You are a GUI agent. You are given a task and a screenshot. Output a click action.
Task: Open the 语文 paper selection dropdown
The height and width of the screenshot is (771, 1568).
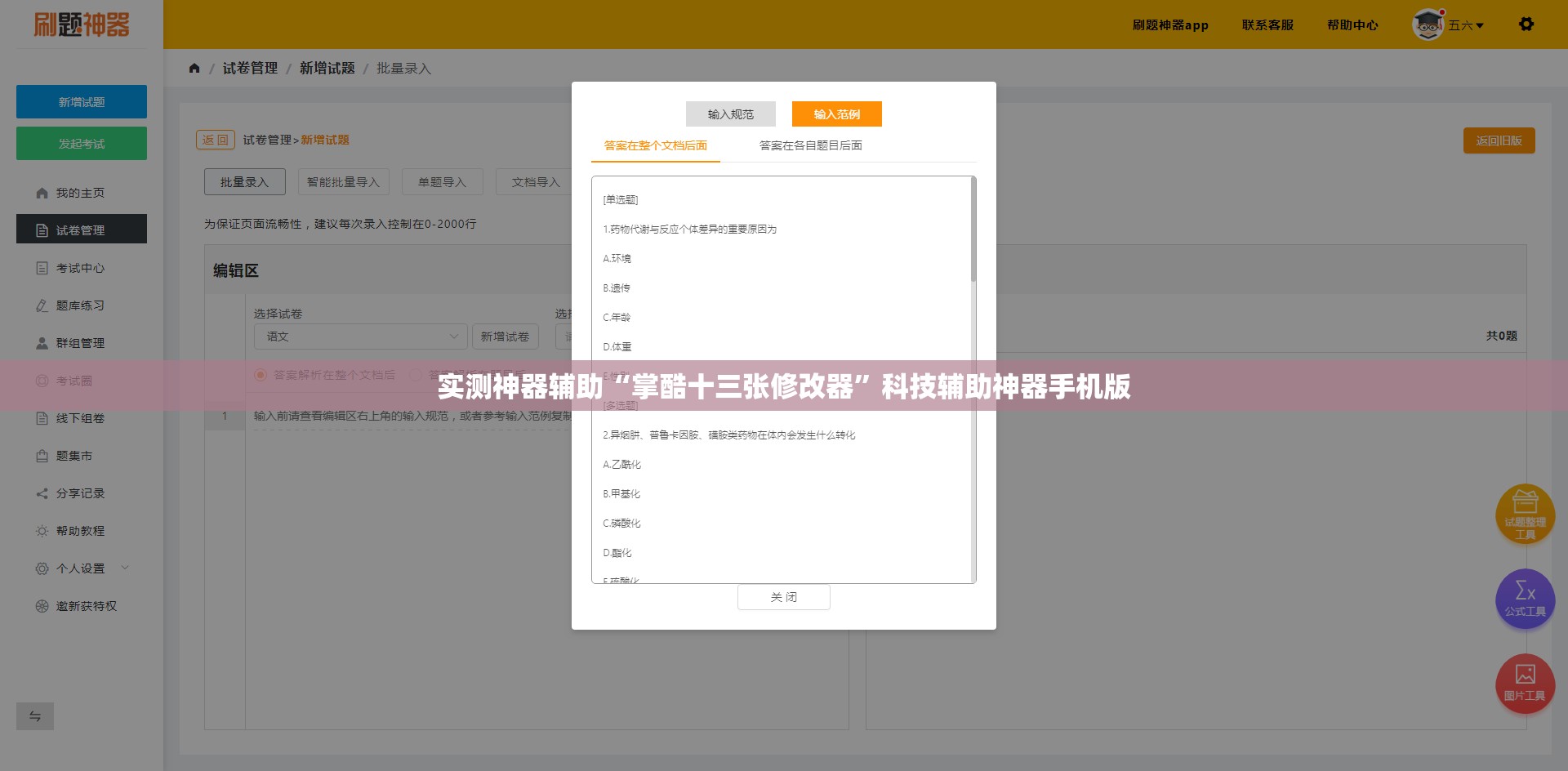tap(360, 336)
